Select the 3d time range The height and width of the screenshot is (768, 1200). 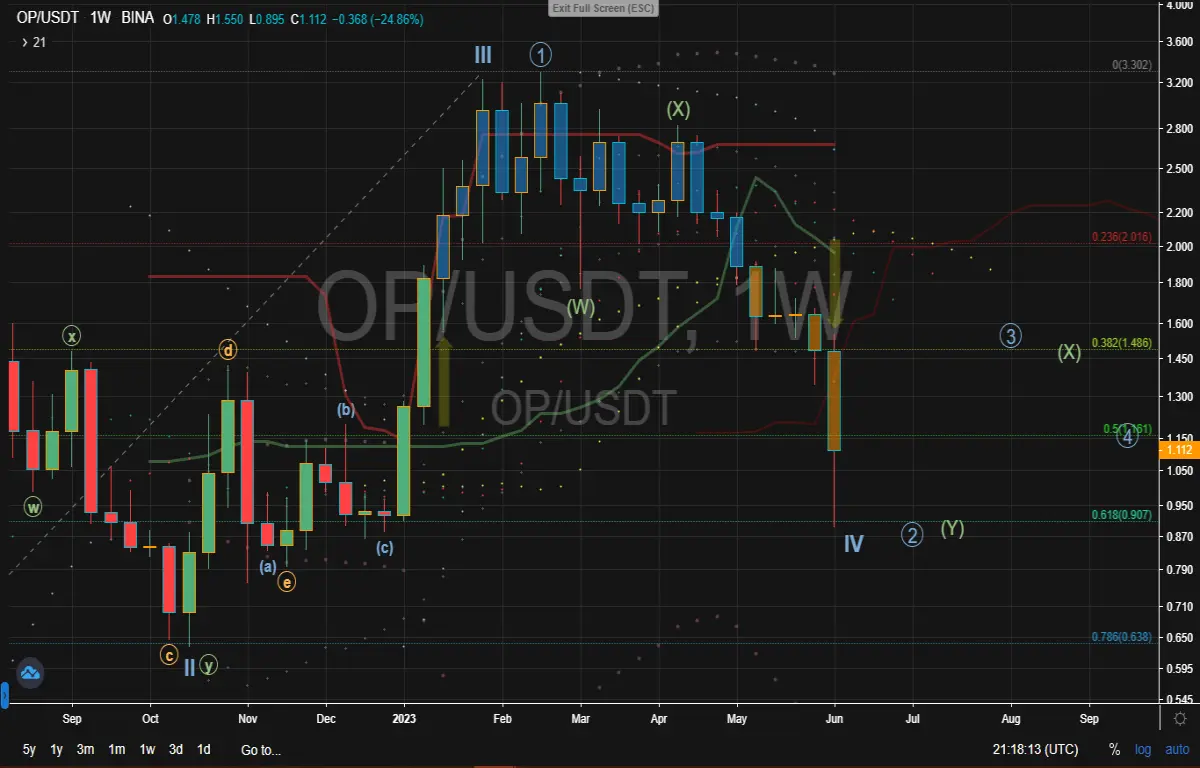pyautogui.click(x=176, y=750)
